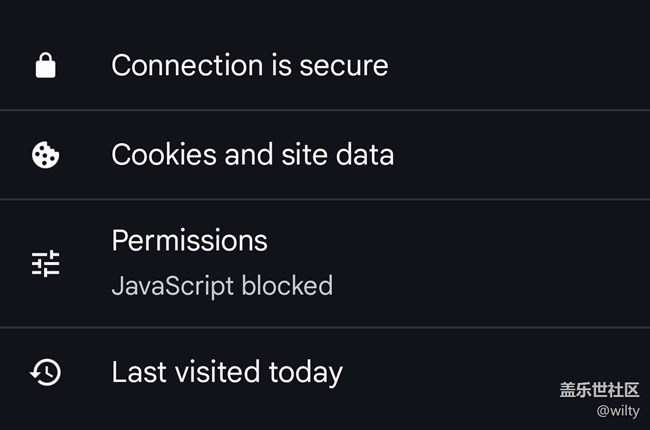
Task: Click the padlock icon
Action: click(46, 65)
